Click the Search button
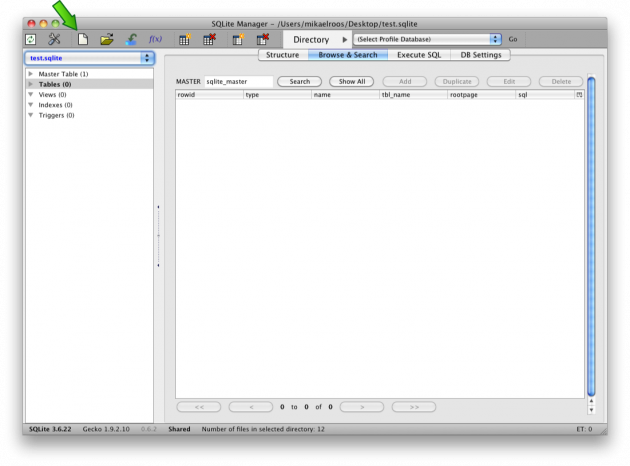 tap(299, 82)
